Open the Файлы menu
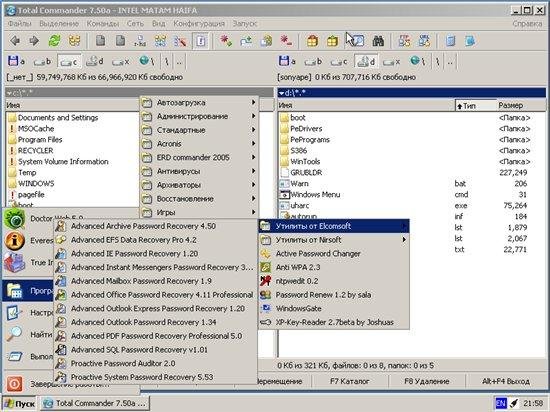 [x=20, y=23]
